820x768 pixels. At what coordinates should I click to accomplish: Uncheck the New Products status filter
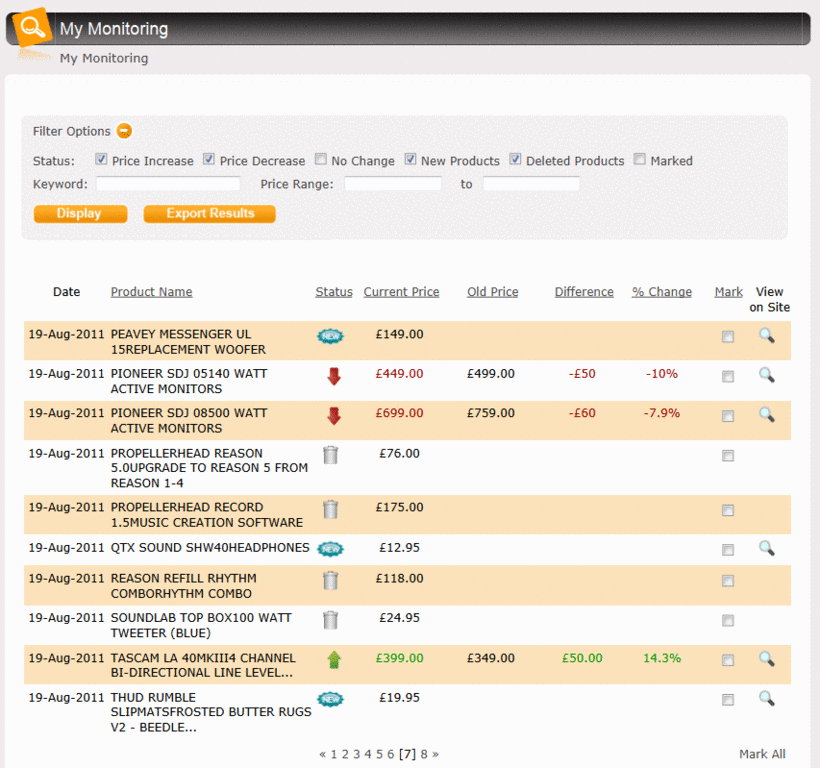pyautogui.click(x=411, y=159)
